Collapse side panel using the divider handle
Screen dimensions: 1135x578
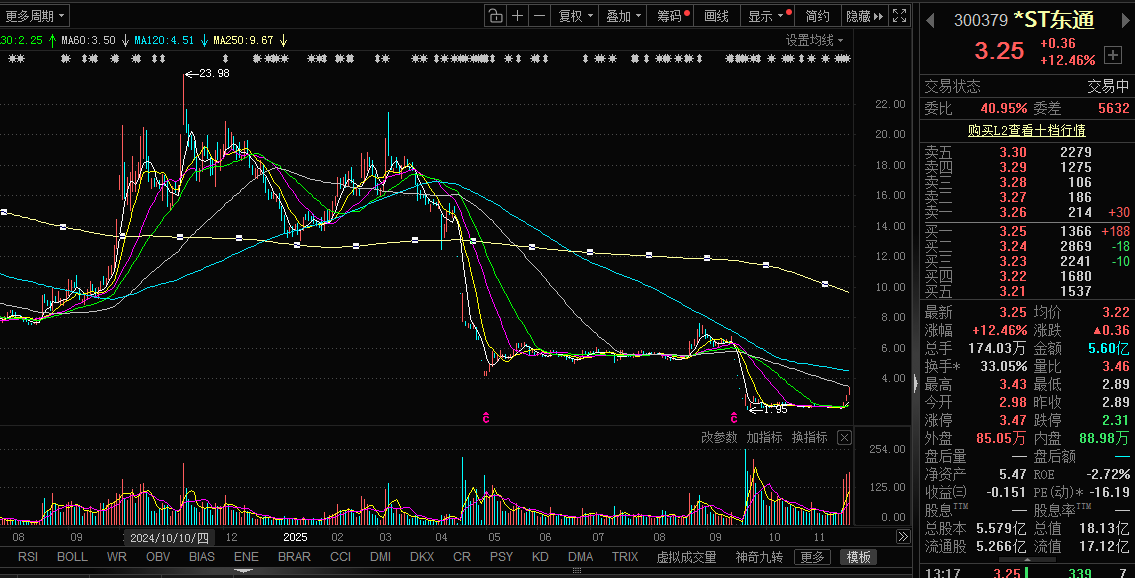915,382
